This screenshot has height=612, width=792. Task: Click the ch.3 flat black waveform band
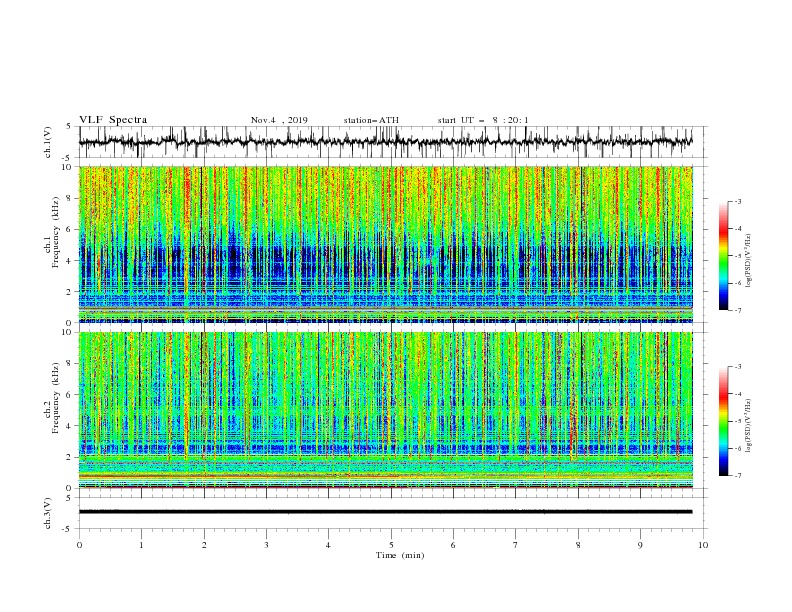click(385, 512)
